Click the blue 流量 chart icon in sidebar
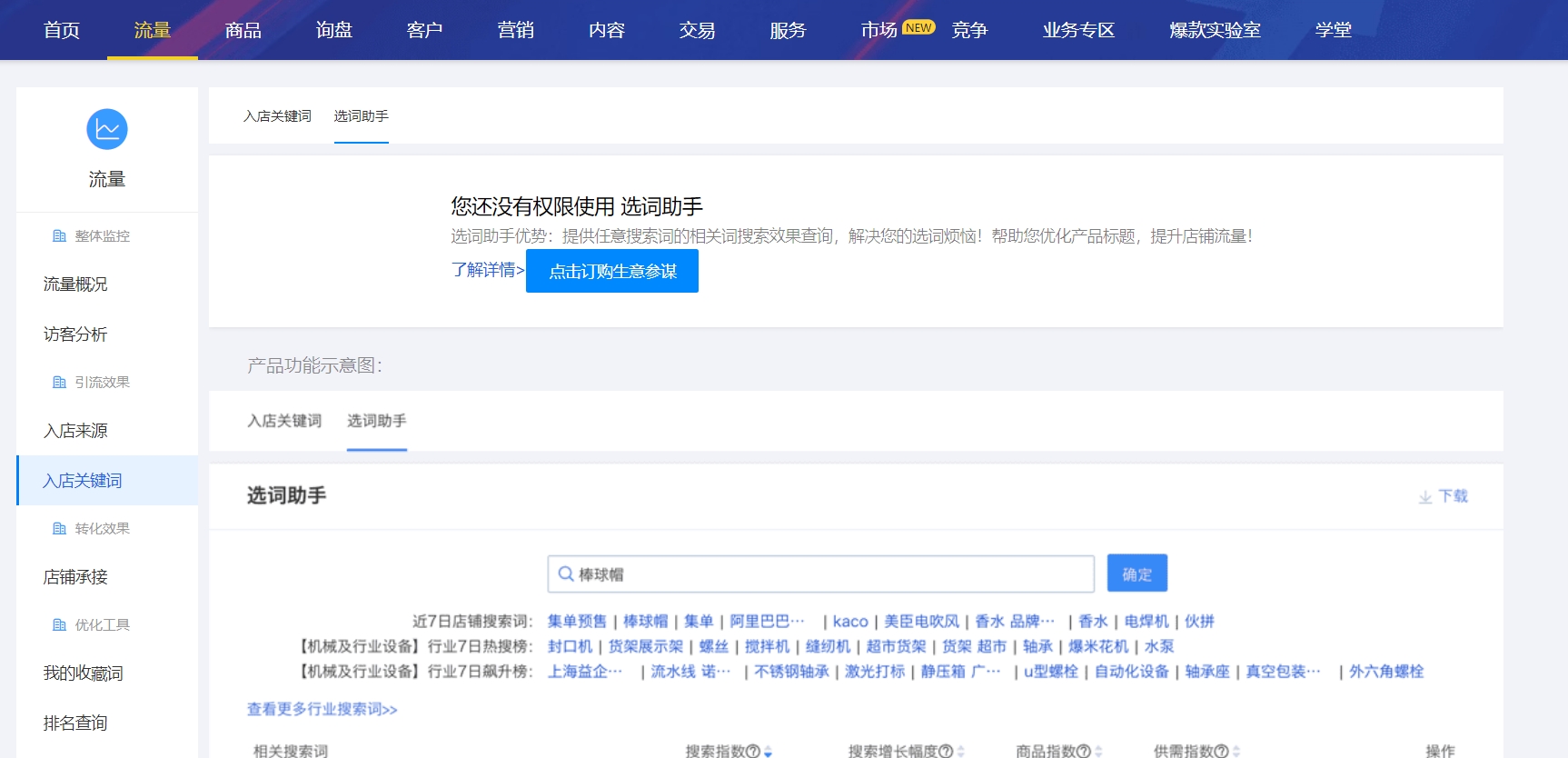1568x758 pixels. coord(107,130)
